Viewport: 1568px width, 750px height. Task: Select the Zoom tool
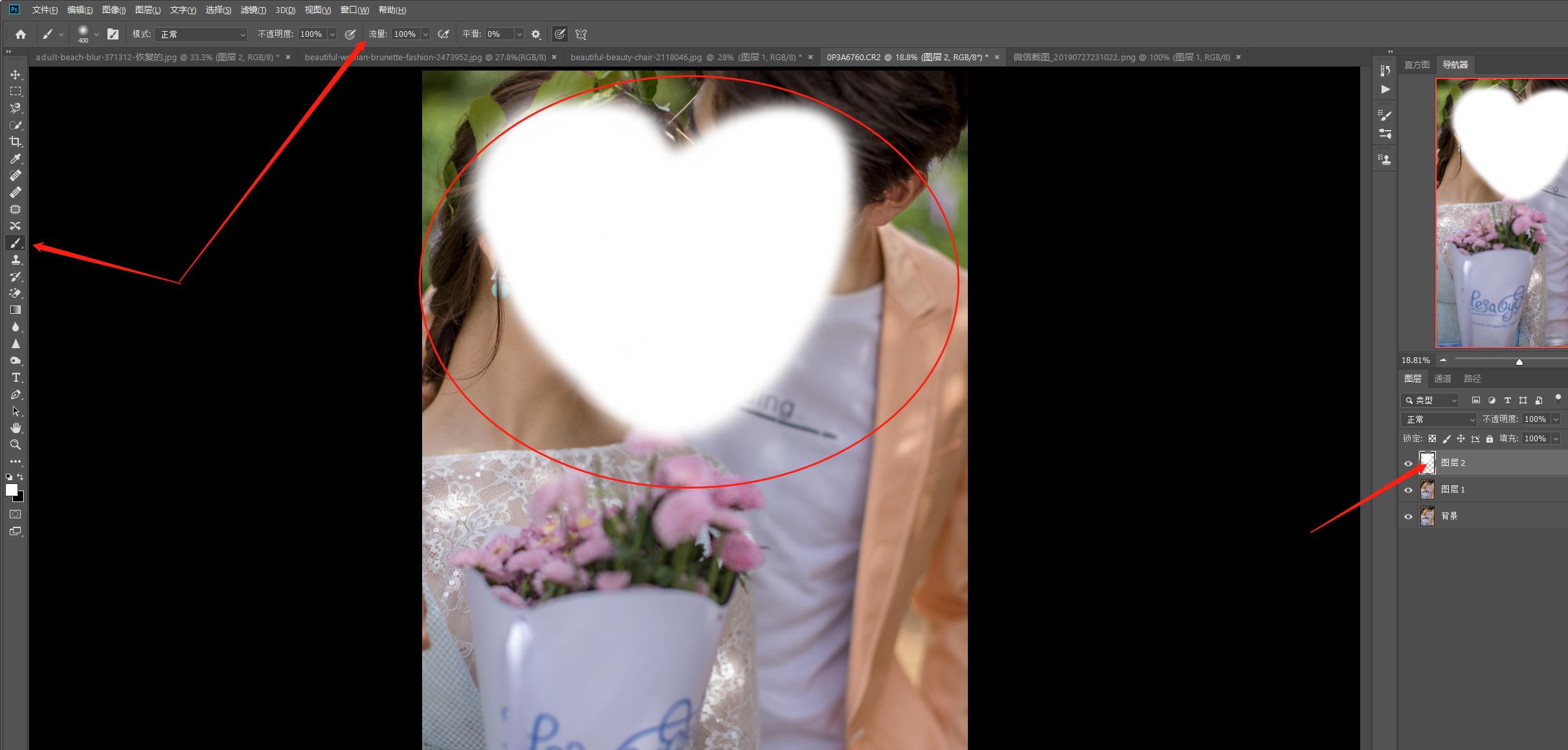[x=16, y=445]
